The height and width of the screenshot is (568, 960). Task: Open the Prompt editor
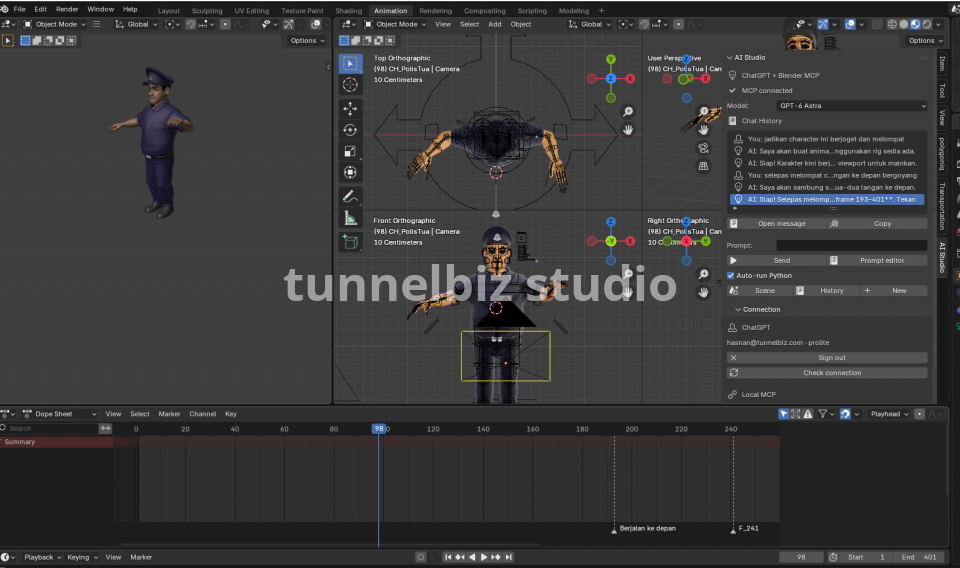(877, 261)
